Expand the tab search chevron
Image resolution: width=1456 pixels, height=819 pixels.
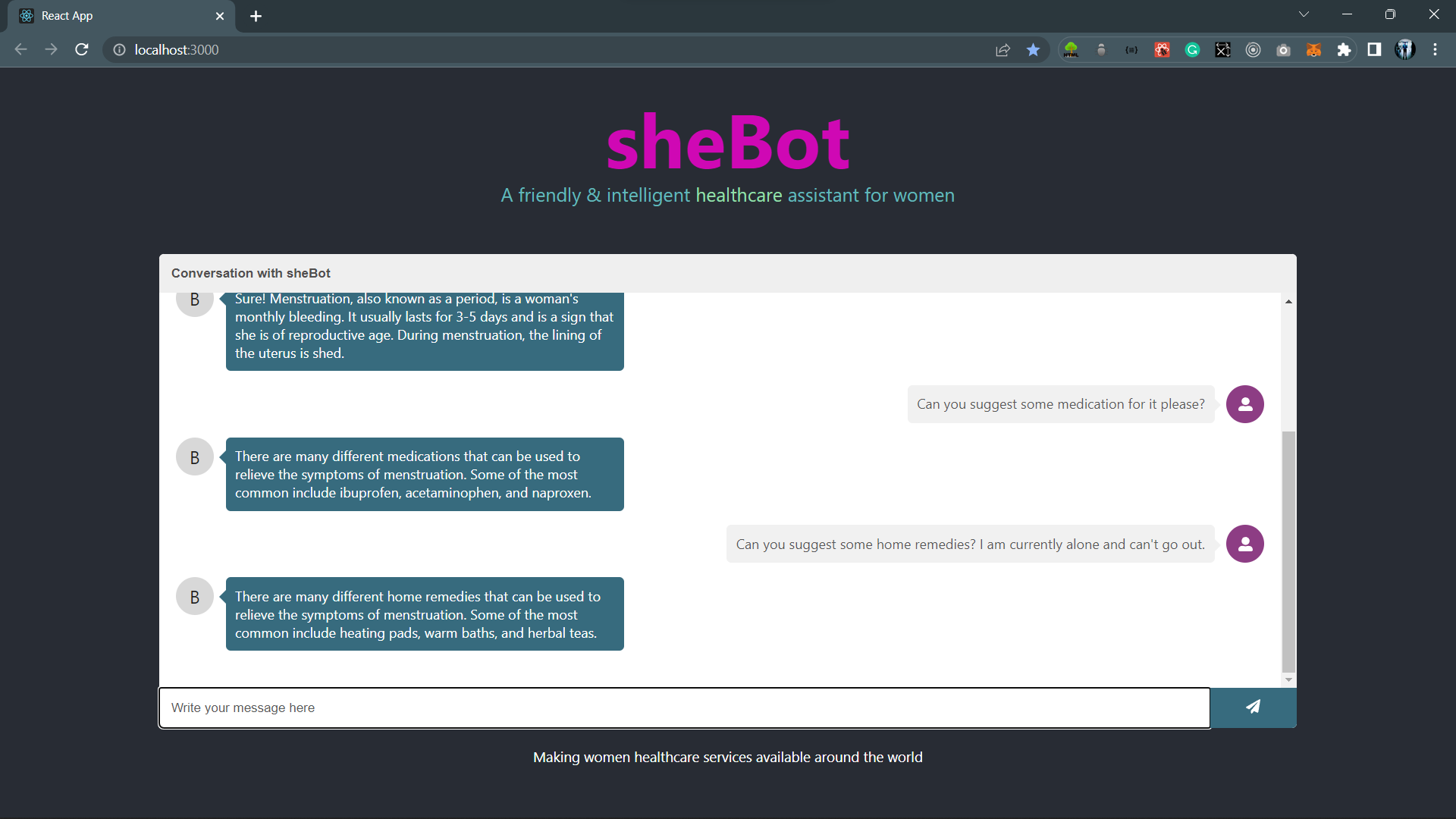click(1304, 14)
